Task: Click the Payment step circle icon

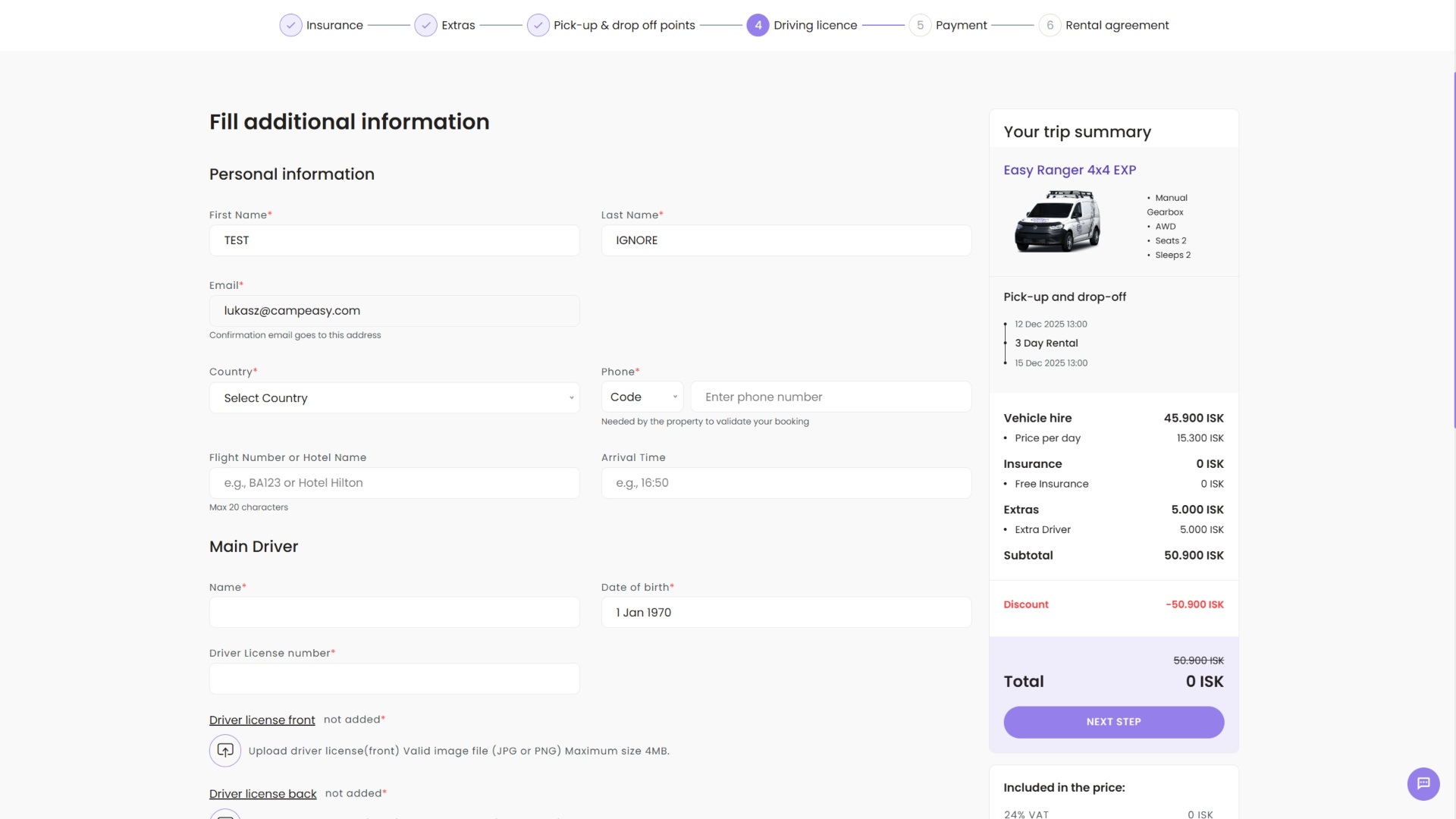Action: [921, 25]
